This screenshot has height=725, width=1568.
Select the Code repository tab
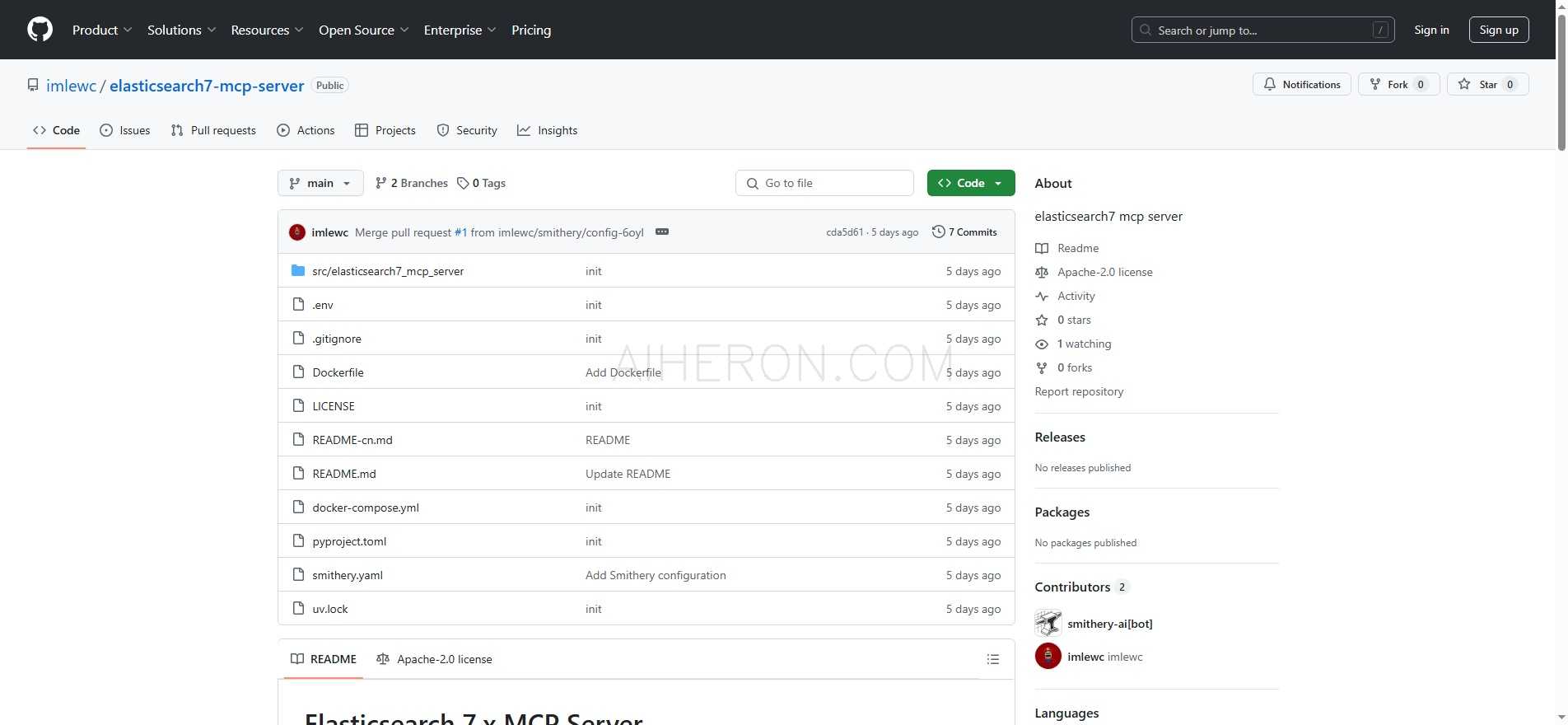[56, 130]
